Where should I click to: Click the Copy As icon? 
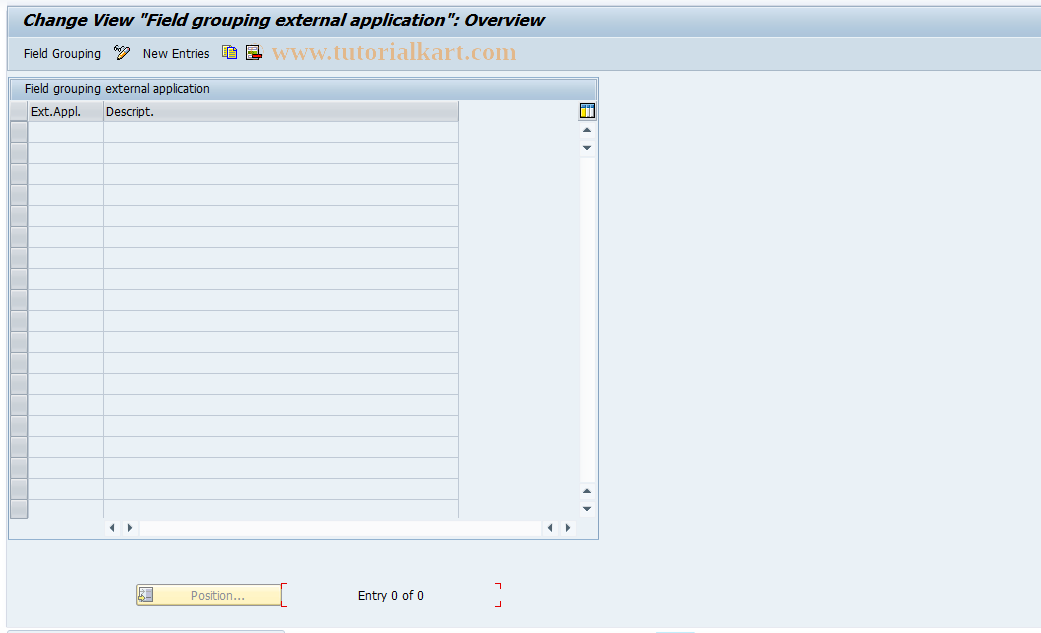pyautogui.click(x=230, y=52)
